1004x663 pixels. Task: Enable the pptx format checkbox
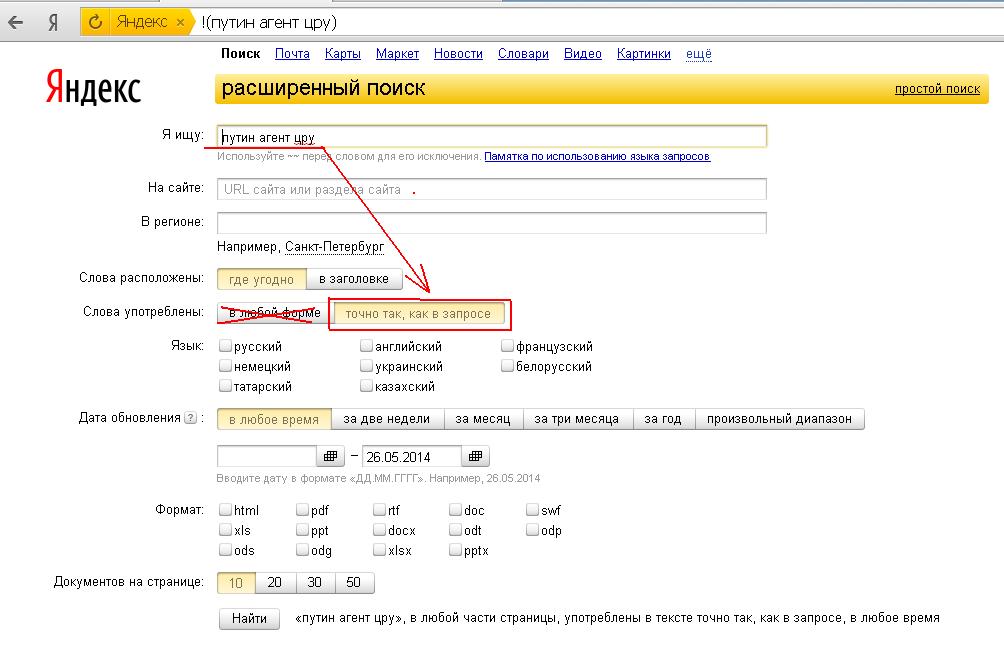(455, 550)
